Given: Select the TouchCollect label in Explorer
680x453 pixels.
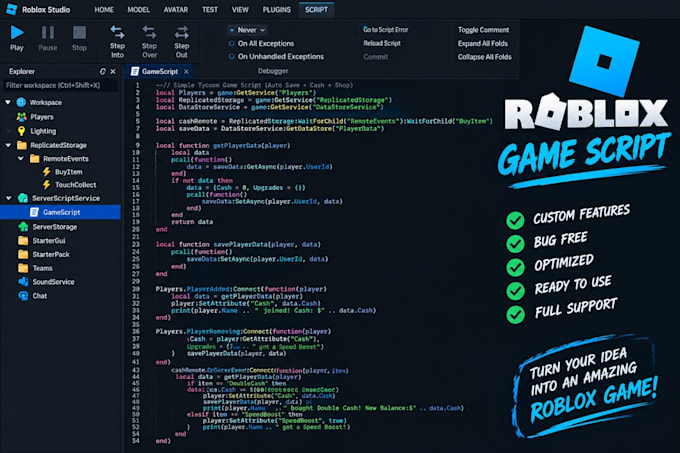Looking at the screenshot, I should [75, 185].
